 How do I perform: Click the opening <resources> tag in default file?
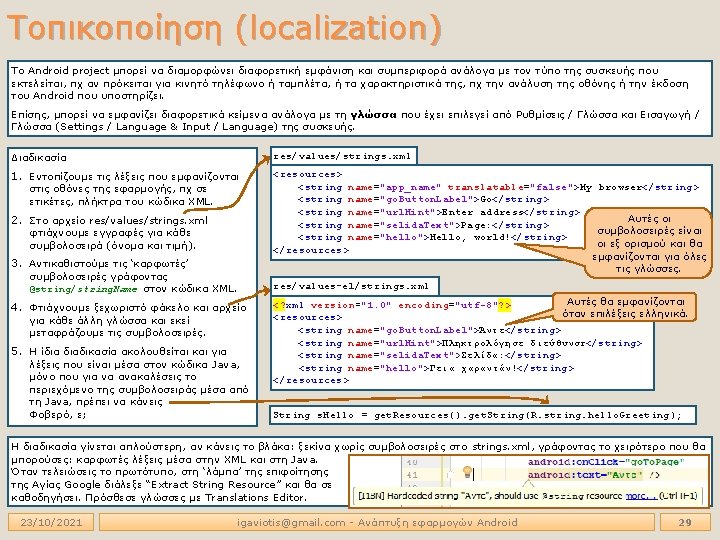pyautogui.click(x=307, y=174)
